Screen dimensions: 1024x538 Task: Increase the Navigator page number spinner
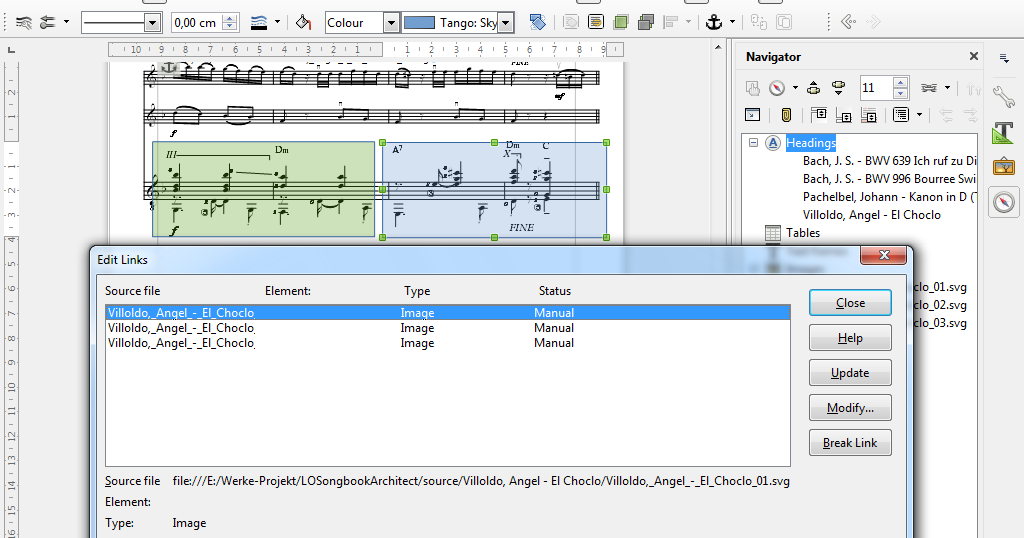pyautogui.click(x=901, y=83)
